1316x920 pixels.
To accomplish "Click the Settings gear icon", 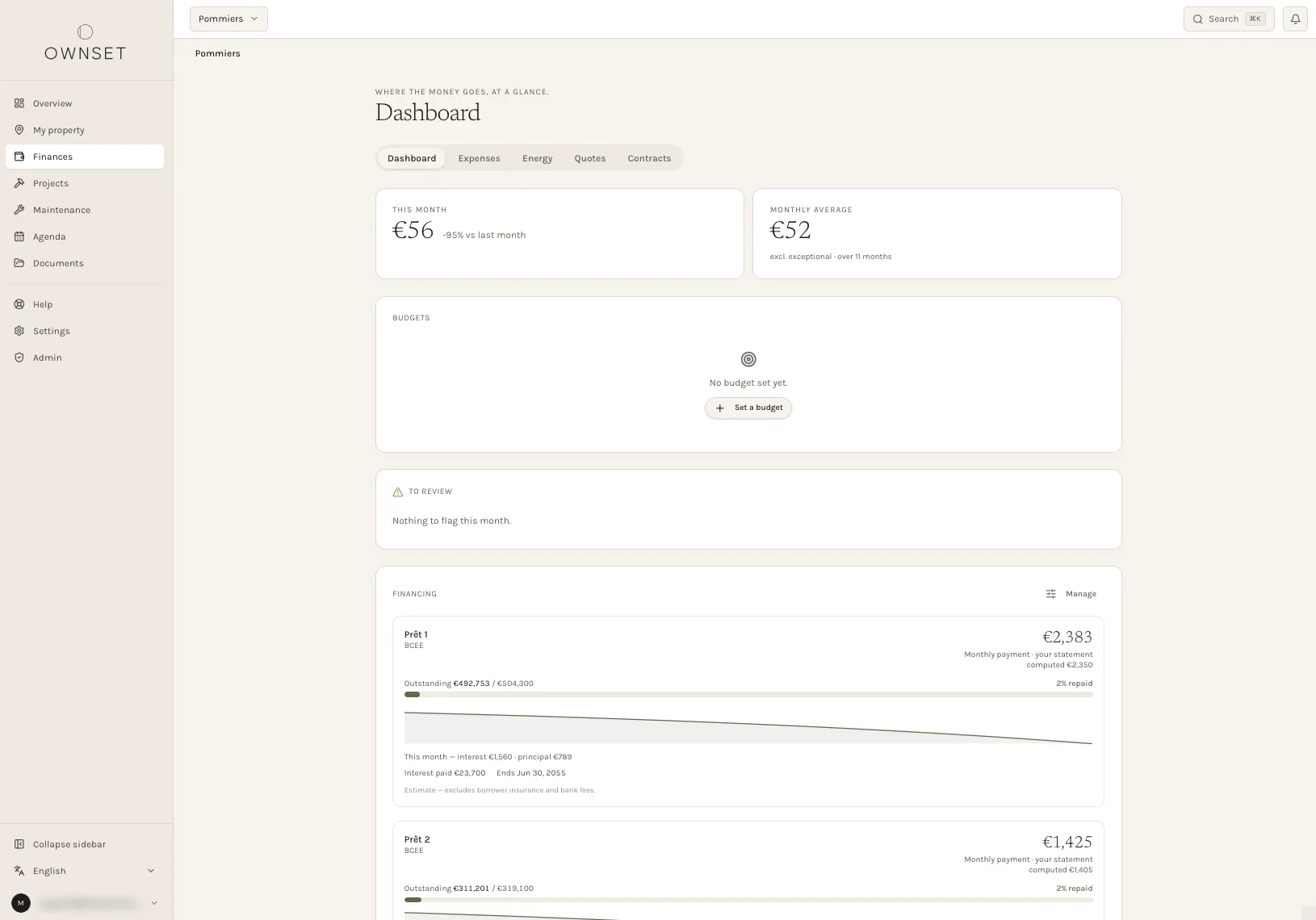I will point(19,331).
